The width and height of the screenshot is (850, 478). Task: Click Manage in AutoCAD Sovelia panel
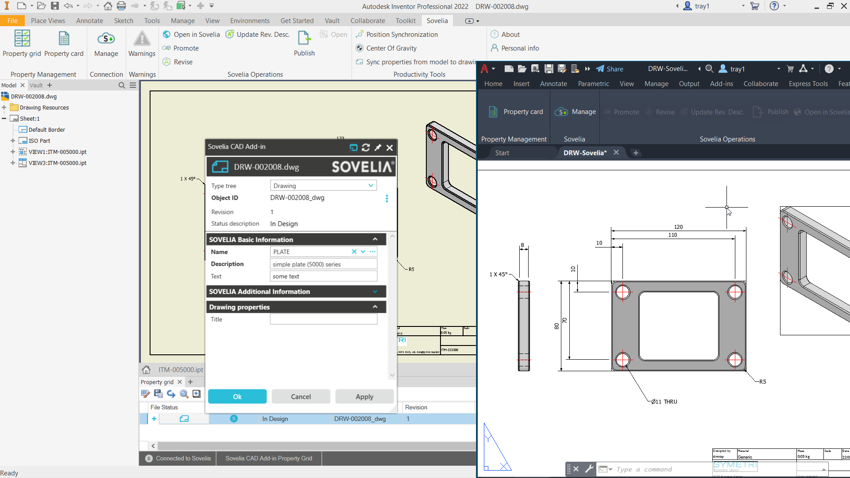575,112
